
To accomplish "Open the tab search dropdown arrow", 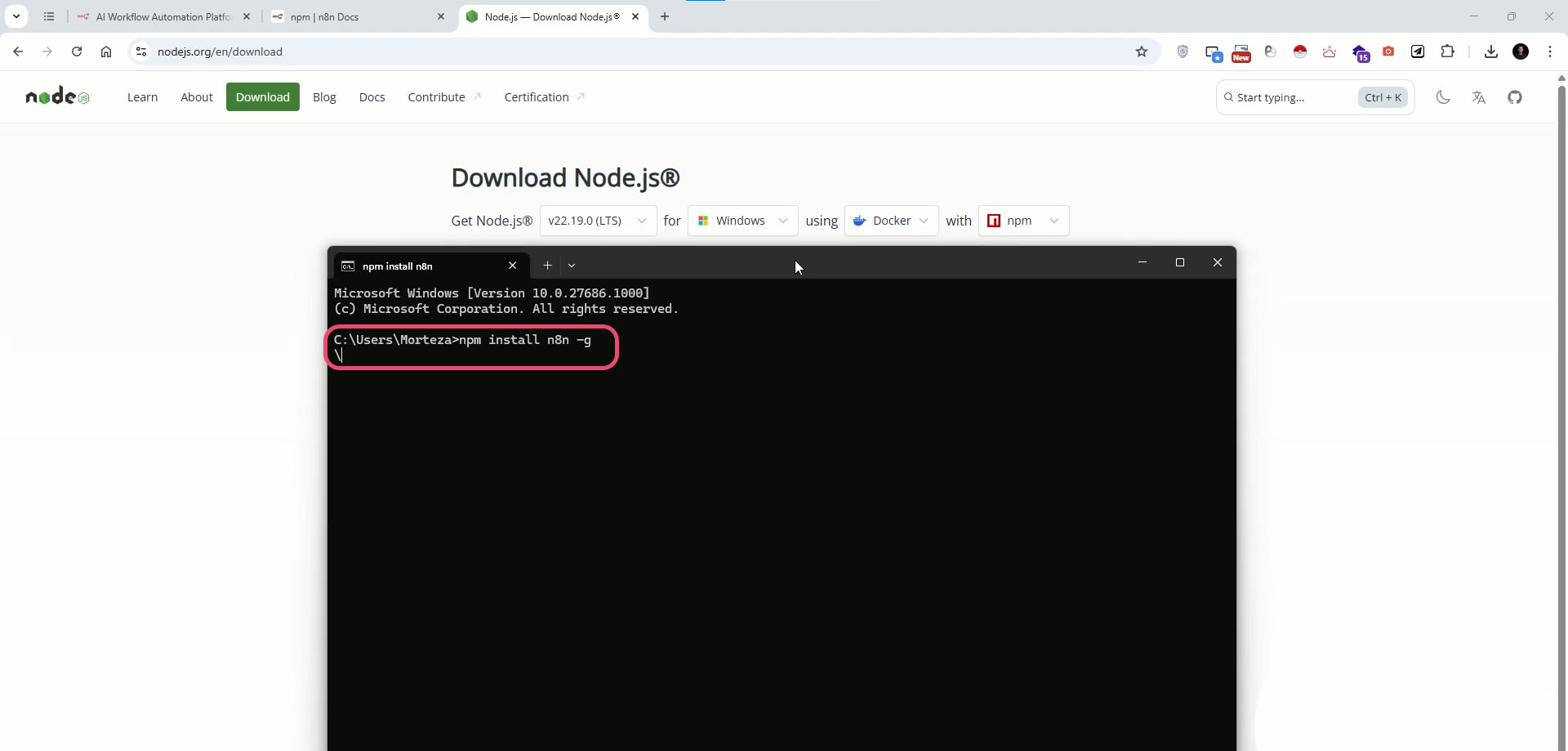I will [x=16, y=16].
